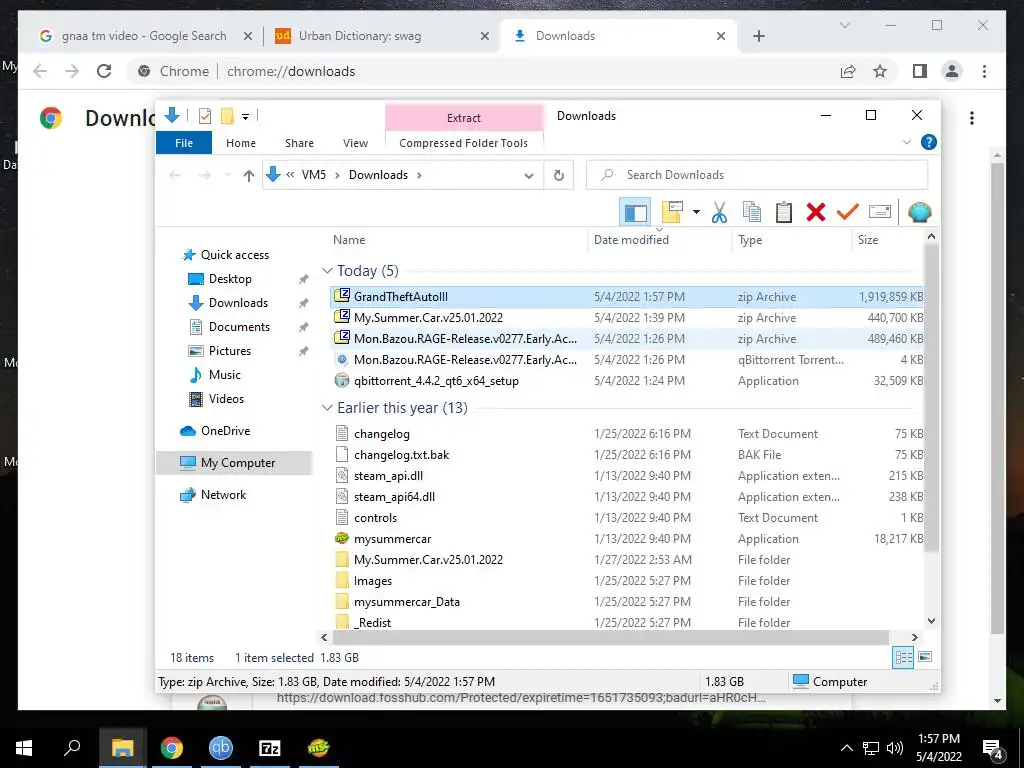
Task: Select Network in navigation pane
Action: click(x=223, y=495)
